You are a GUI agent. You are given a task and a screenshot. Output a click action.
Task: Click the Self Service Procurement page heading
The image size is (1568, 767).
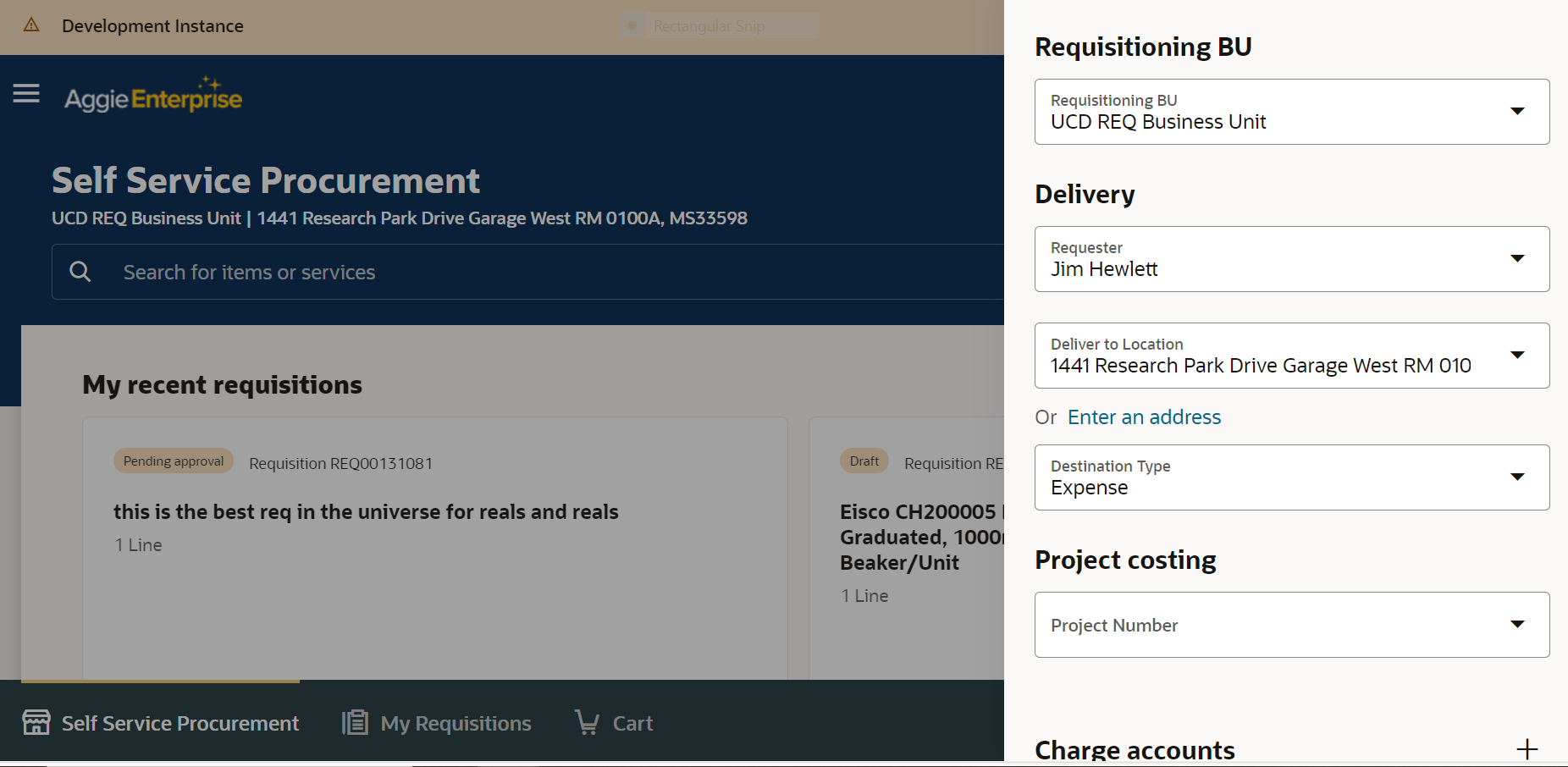point(266,180)
